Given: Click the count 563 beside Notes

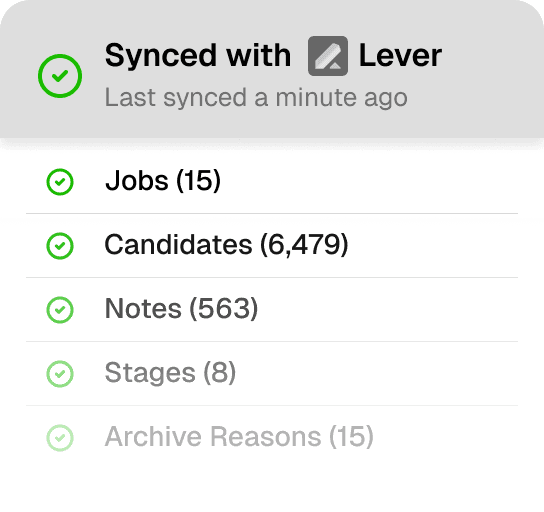Looking at the screenshot, I should (x=223, y=308).
